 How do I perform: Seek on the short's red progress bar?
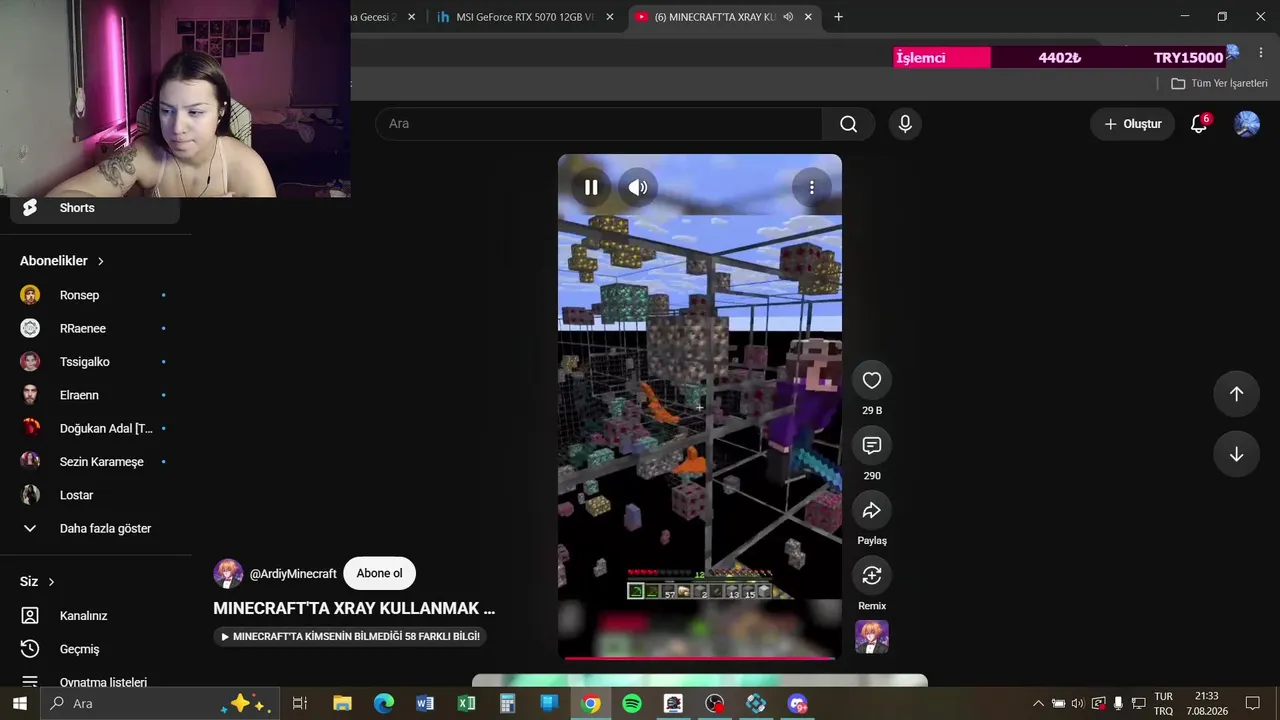699,658
